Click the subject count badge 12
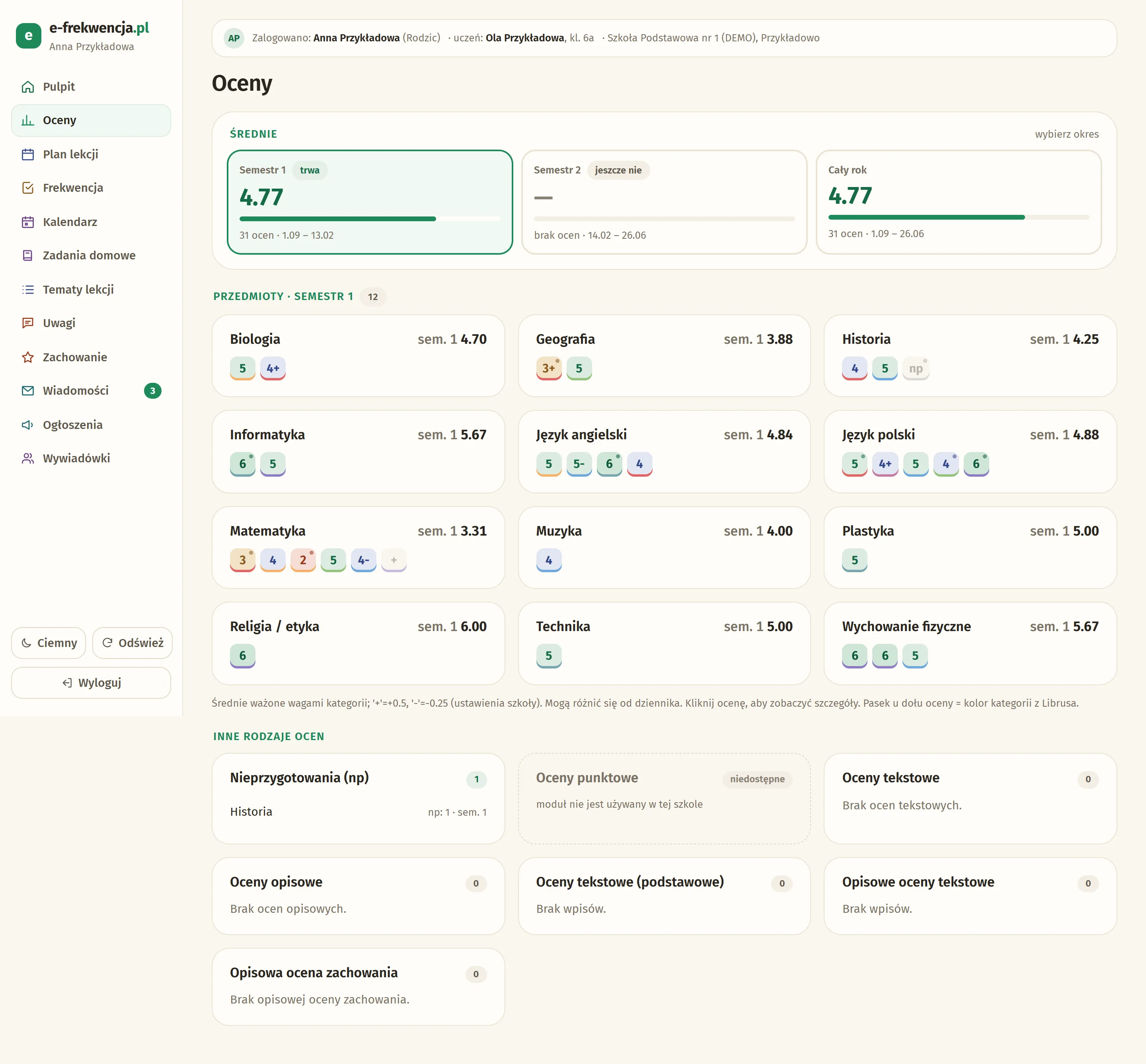This screenshot has height=1064, width=1146. [373, 297]
